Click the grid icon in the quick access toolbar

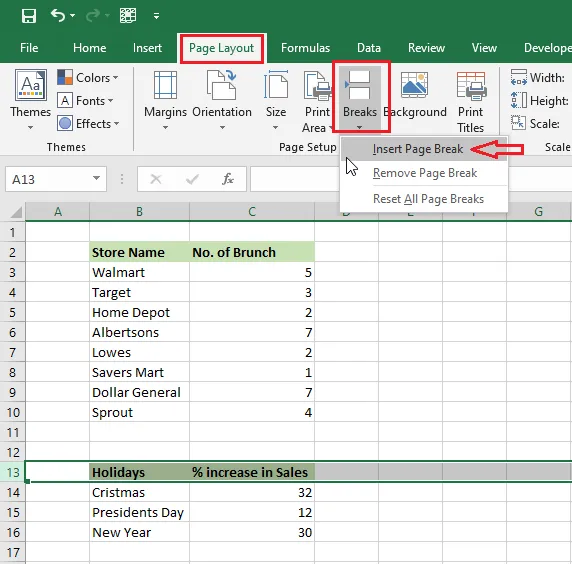[128, 16]
